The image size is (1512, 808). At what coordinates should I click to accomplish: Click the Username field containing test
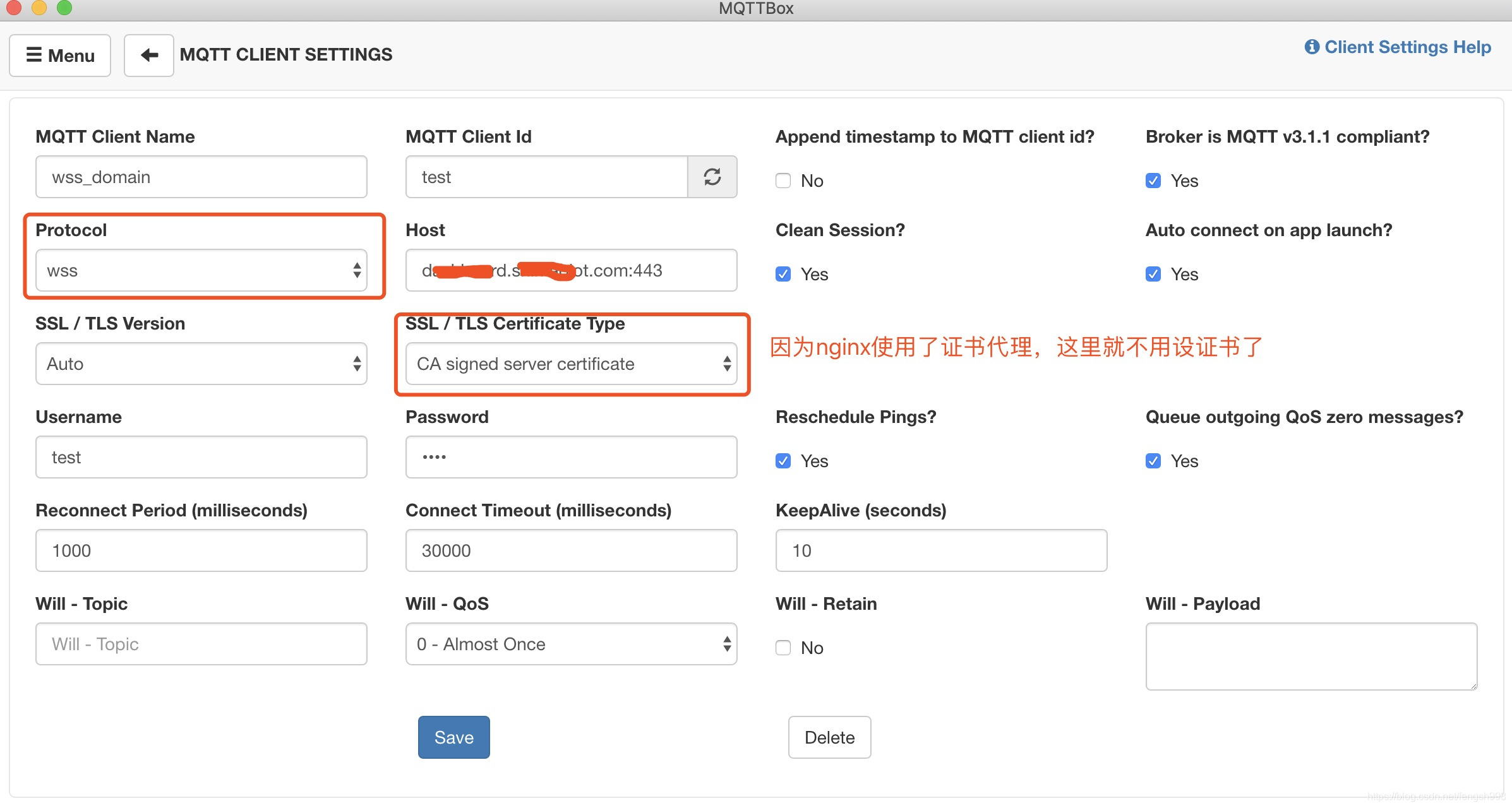click(x=201, y=457)
